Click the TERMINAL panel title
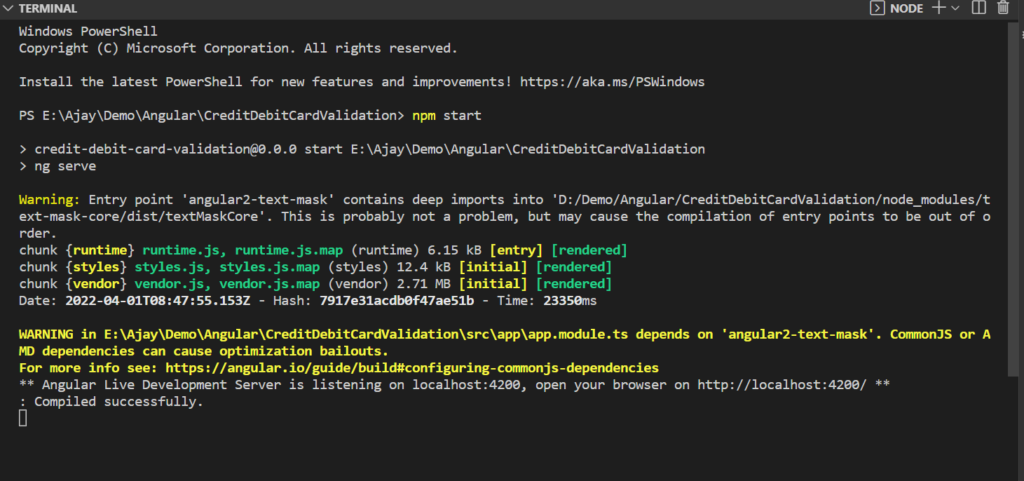1024x481 pixels. click(48, 8)
